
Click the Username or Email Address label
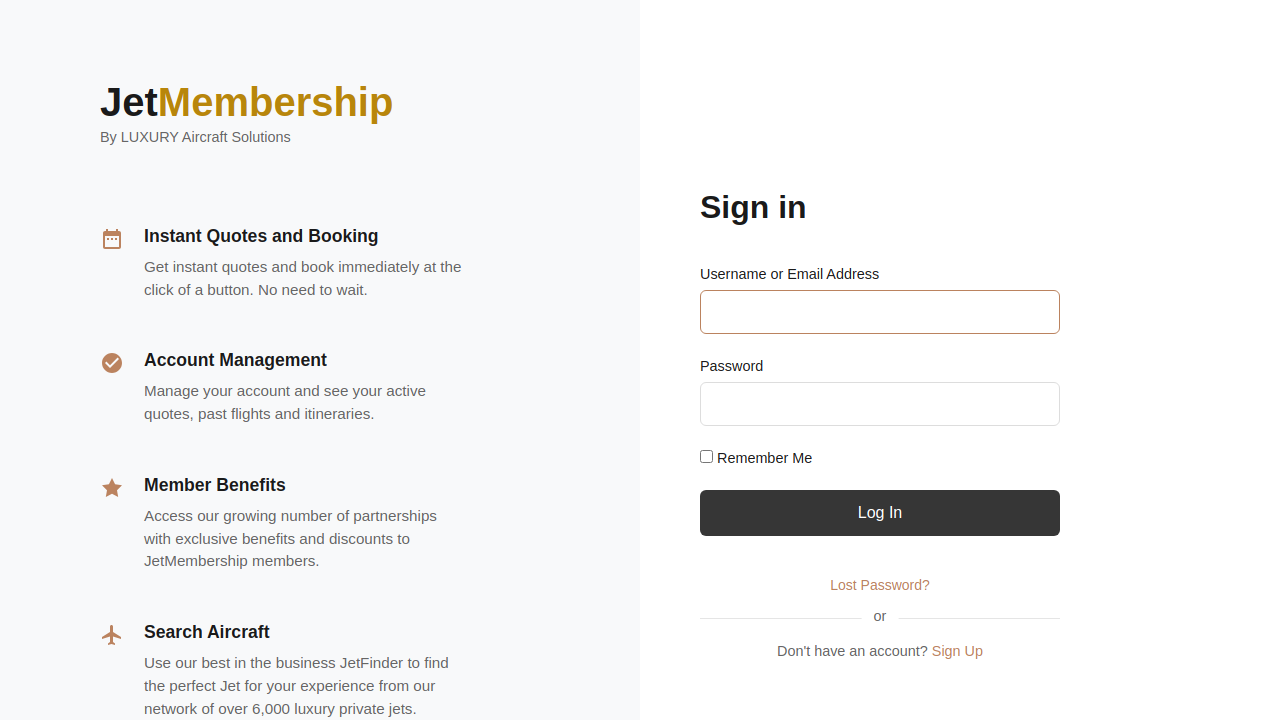click(789, 274)
